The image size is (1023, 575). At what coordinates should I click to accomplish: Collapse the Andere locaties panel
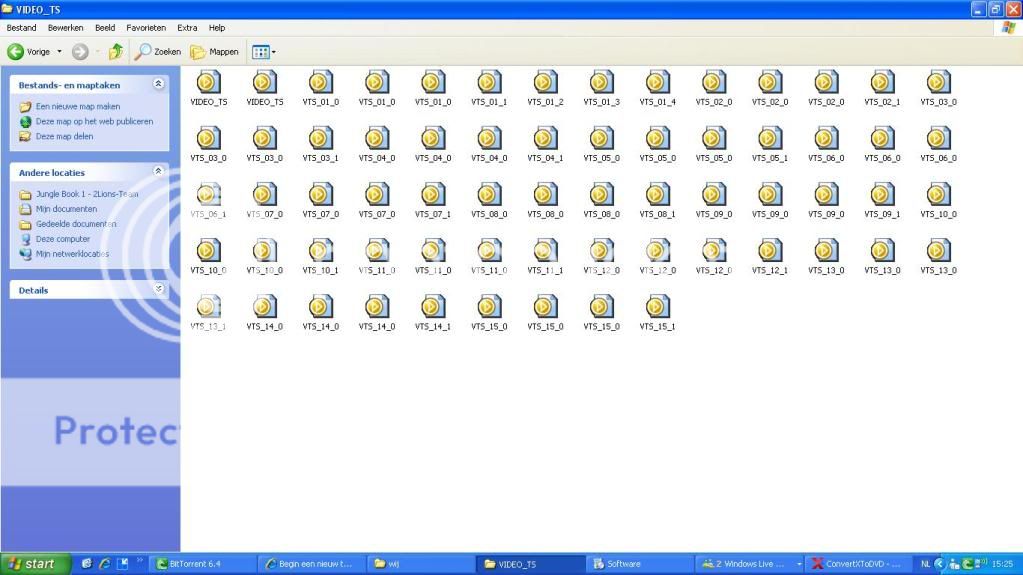click(x=158, y=172)
